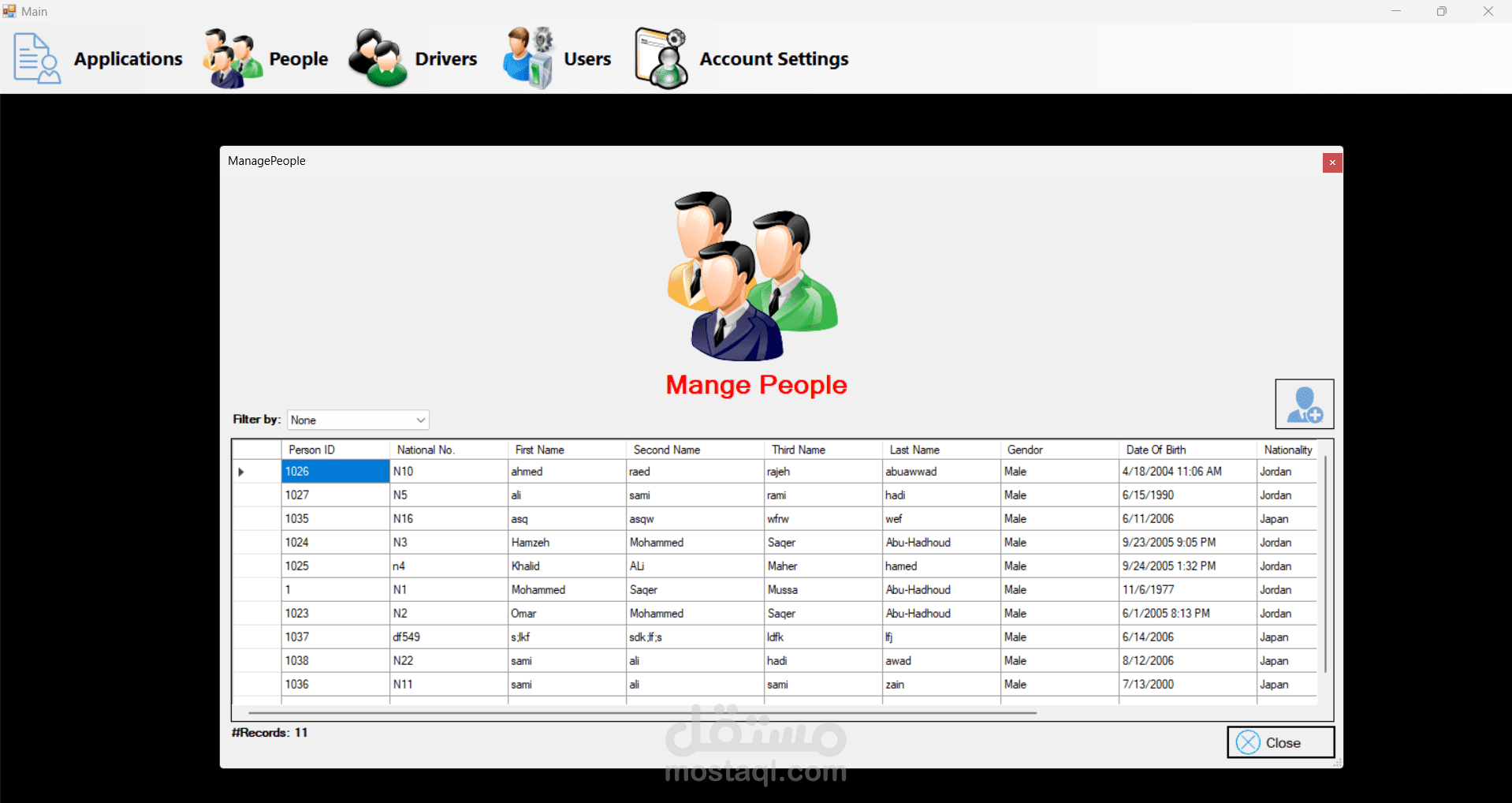The image size is (1512, 803).
Task: Click the Last Name cell zain
Action: (x=942, y=685)
